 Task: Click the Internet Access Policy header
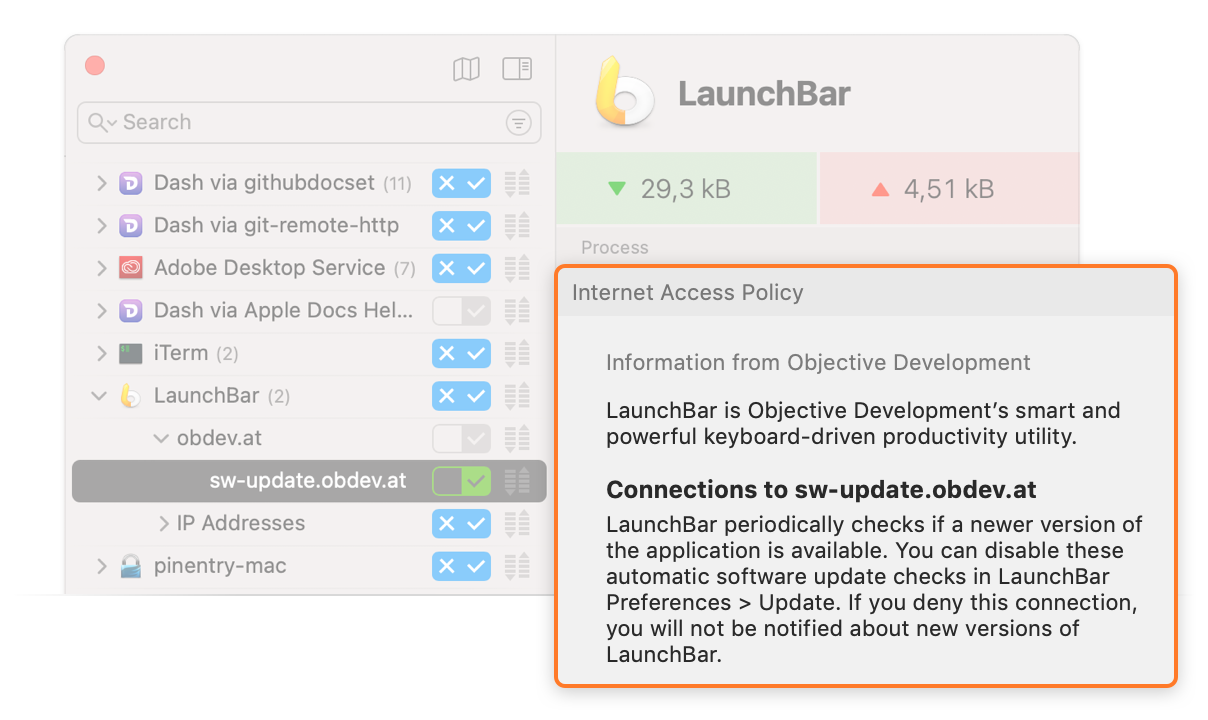(687, 293)
